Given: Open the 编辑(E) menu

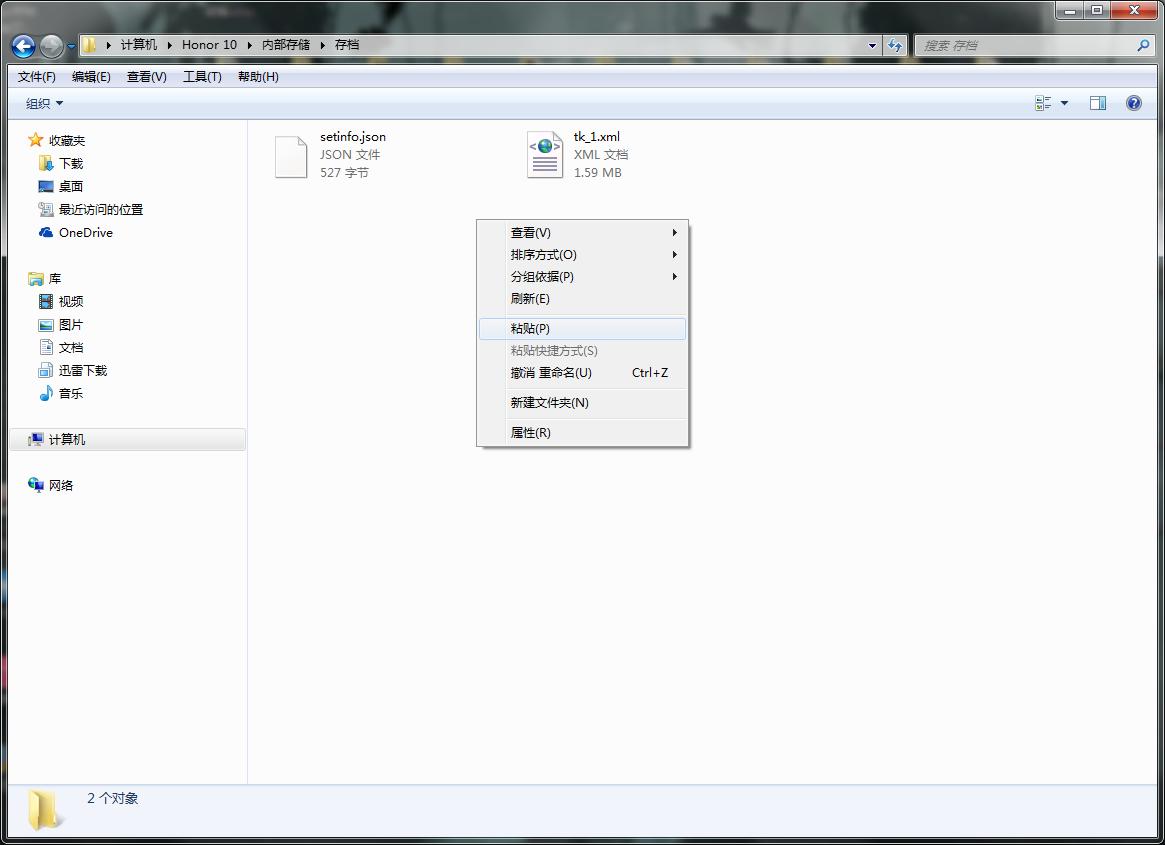Looking at the screenshot, I should point(91,77).
